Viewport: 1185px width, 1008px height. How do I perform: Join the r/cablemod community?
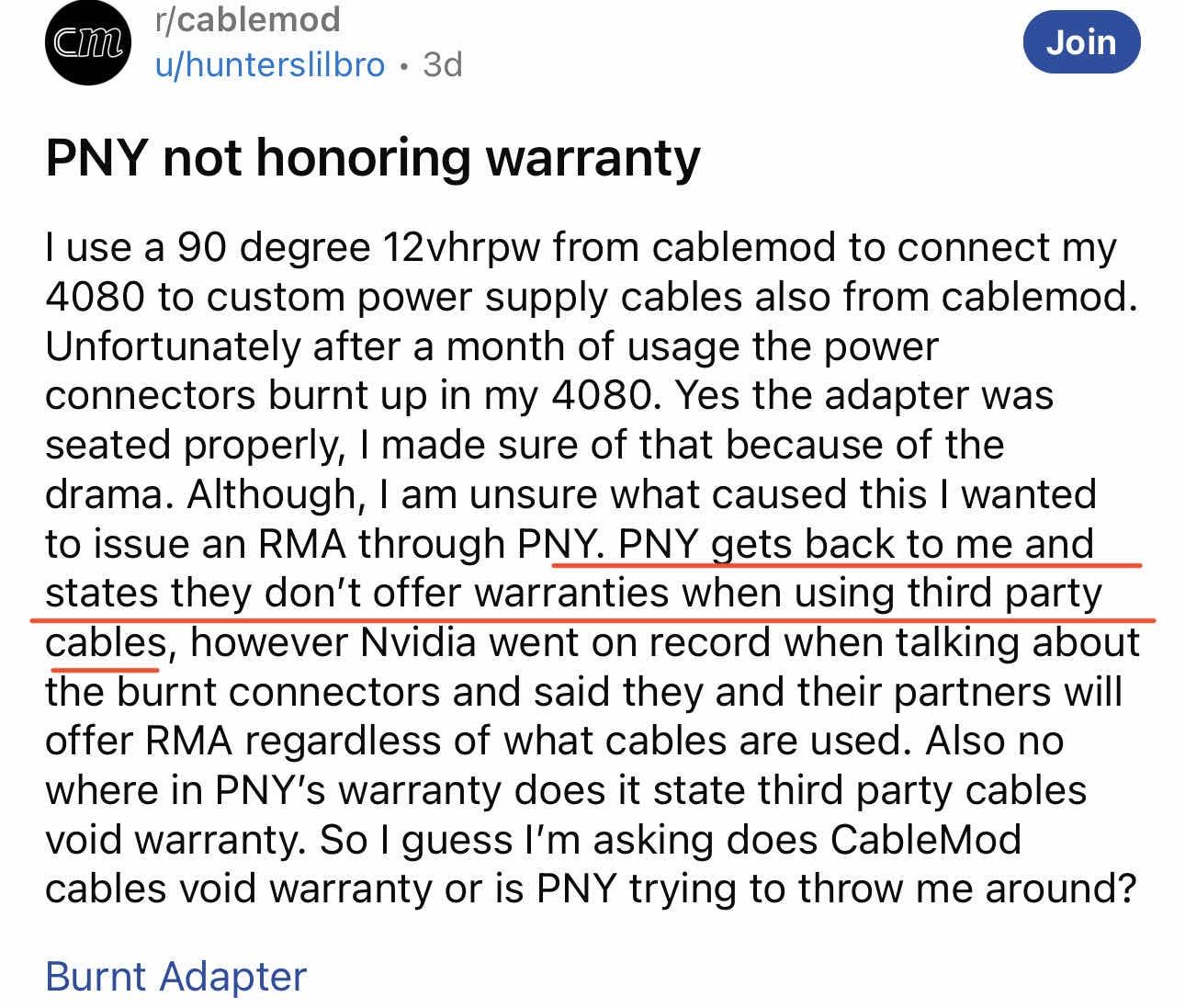[1081, 42]
